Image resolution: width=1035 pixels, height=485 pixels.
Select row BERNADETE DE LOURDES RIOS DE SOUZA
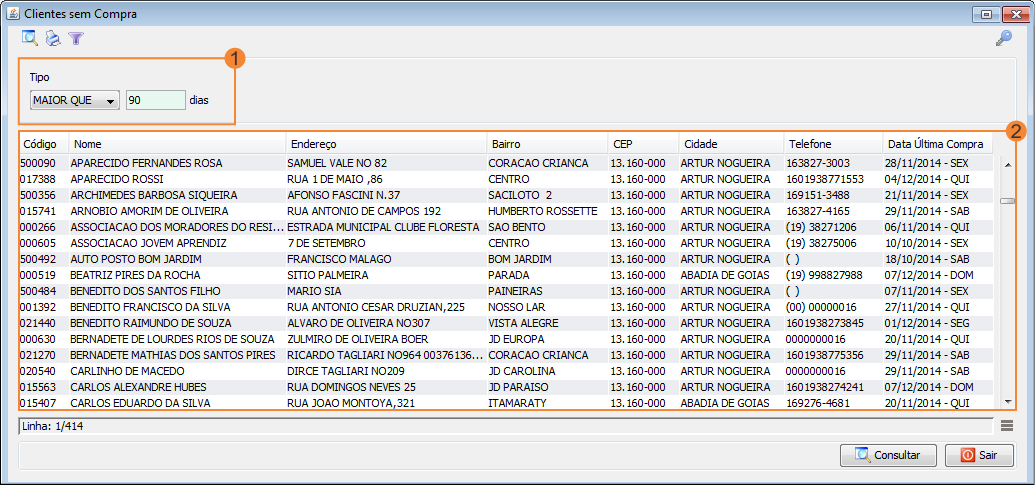[506, 339]
